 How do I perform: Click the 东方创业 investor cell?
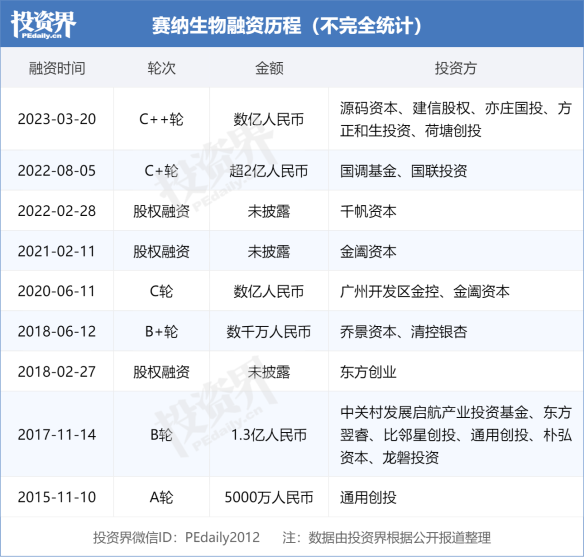pos(368,372)
